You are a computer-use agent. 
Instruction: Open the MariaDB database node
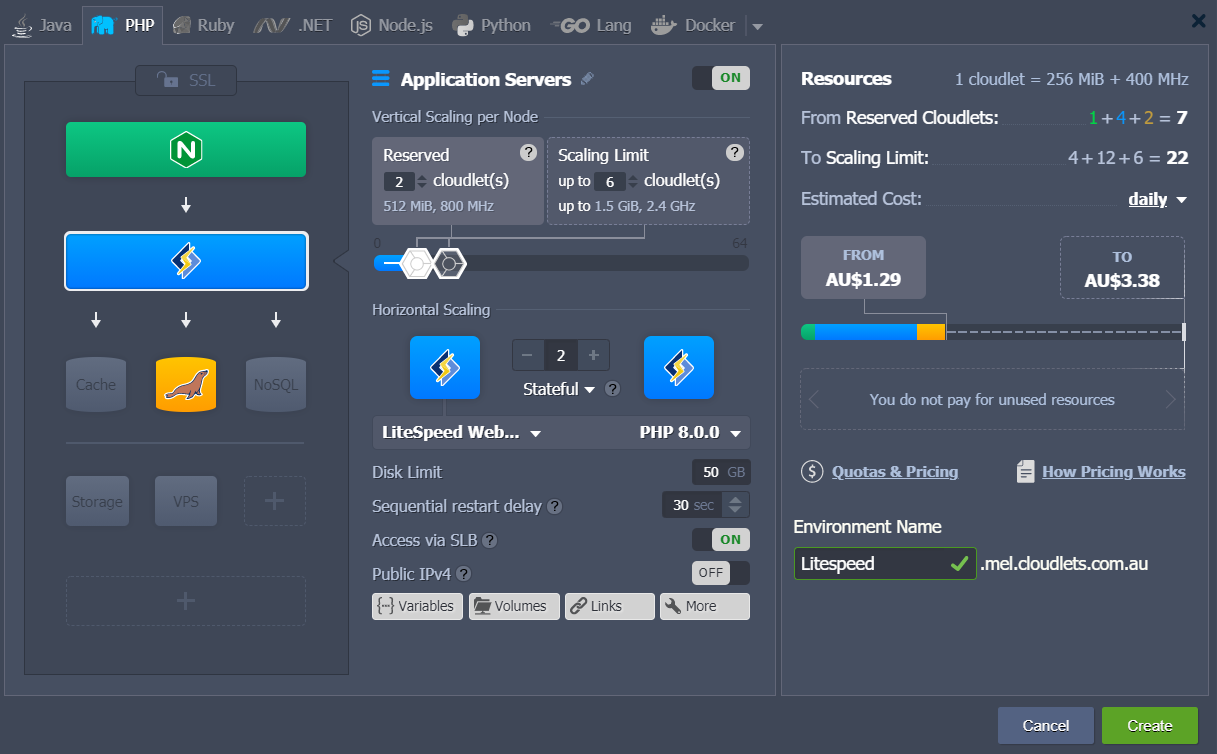[x=186, y=384]
